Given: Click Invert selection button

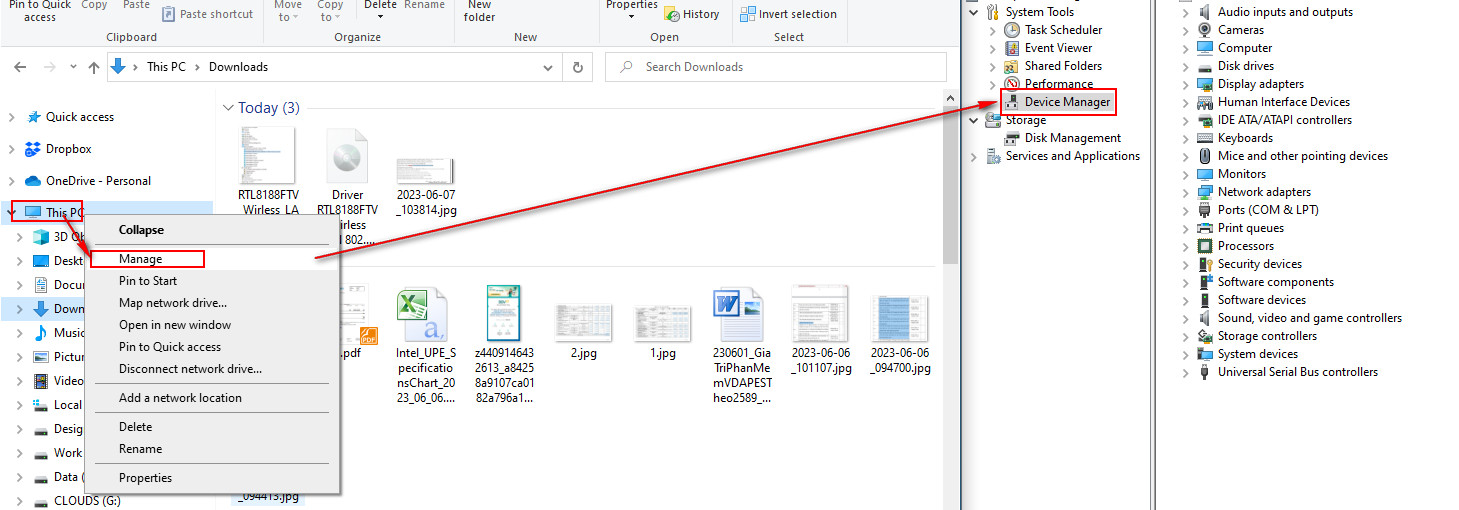Looking at the screenshot, I should click(x=788, y=14).
